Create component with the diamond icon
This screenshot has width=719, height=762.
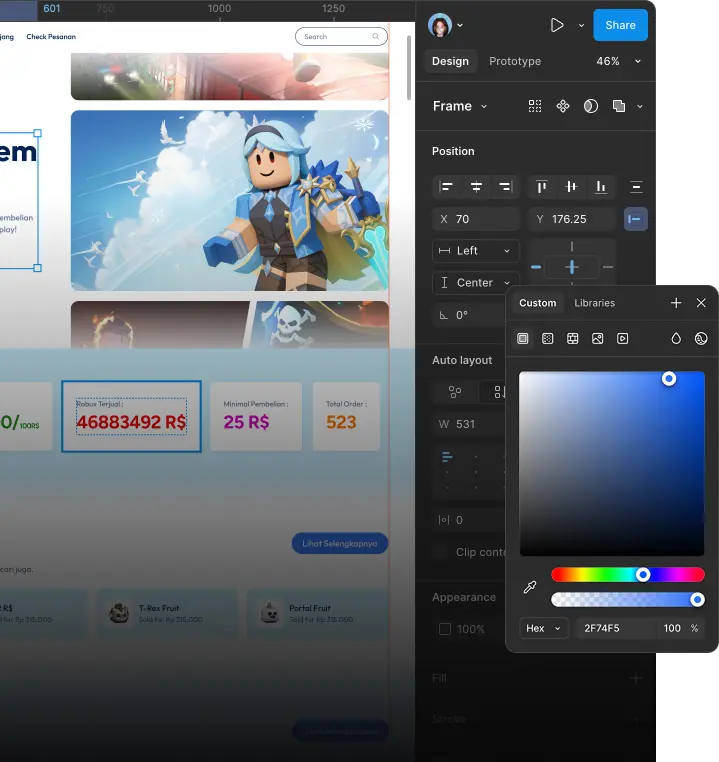(563, 106)
